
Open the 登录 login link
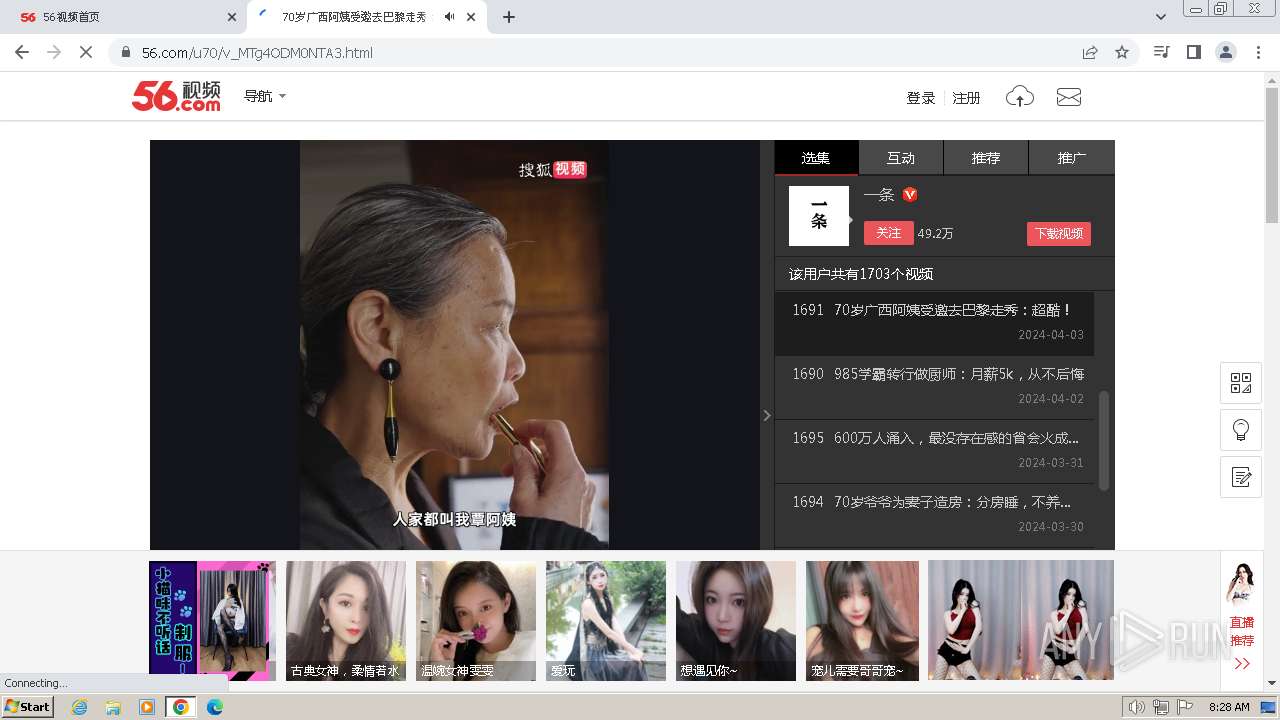click(920, 98)
